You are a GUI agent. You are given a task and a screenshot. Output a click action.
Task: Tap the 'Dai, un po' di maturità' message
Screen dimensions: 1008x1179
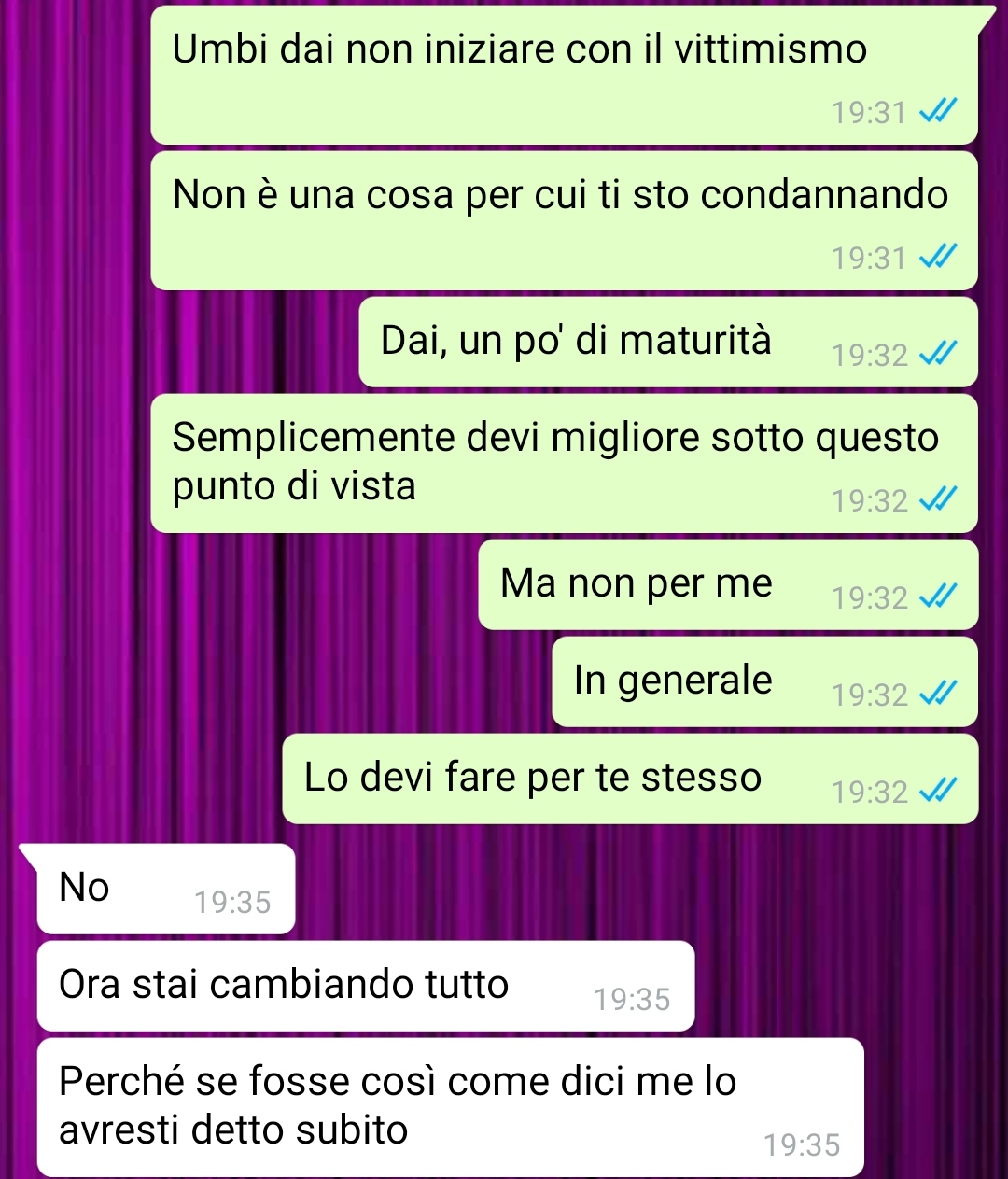click(x=668, y=342)
